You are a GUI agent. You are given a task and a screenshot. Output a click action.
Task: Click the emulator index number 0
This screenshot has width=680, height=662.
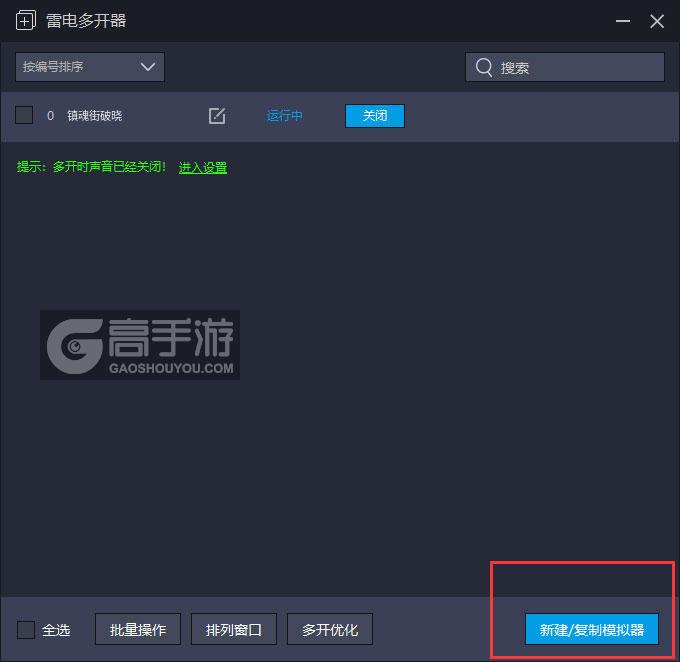(x=50, y=116)
